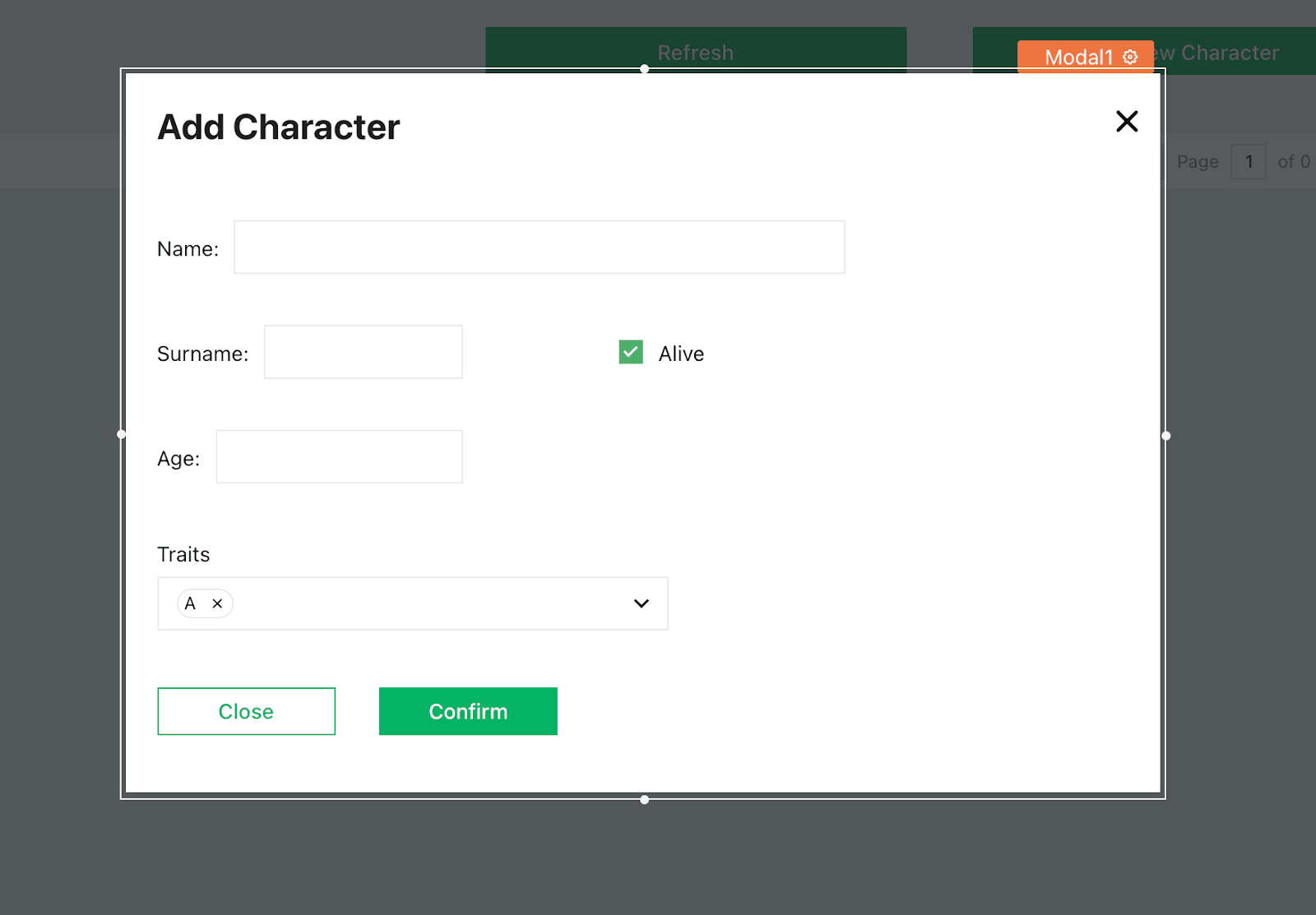Remove the "A" trait chip

coord(217,603)
